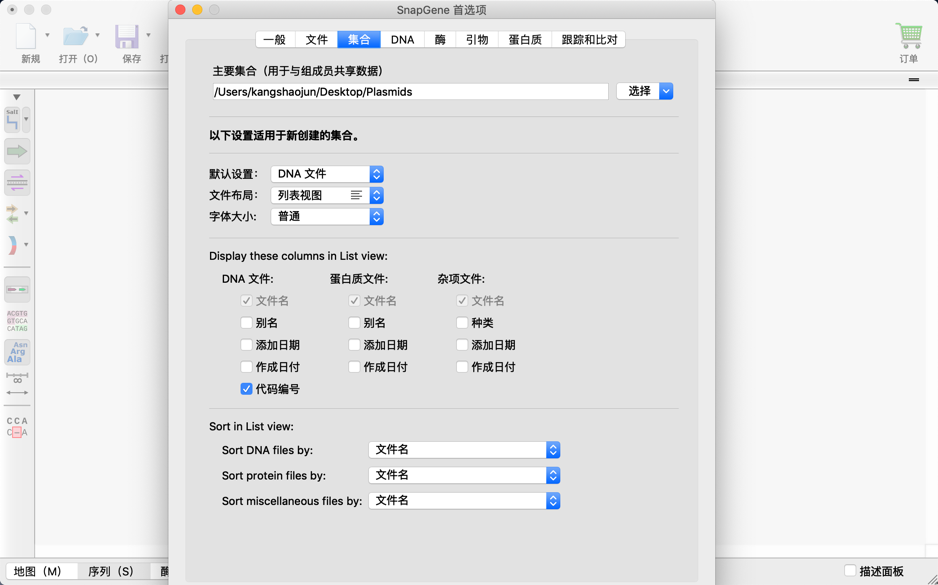Check 种类 under 杂项文件
Viewport: 938px width, 585px height.
pos(462,323)
